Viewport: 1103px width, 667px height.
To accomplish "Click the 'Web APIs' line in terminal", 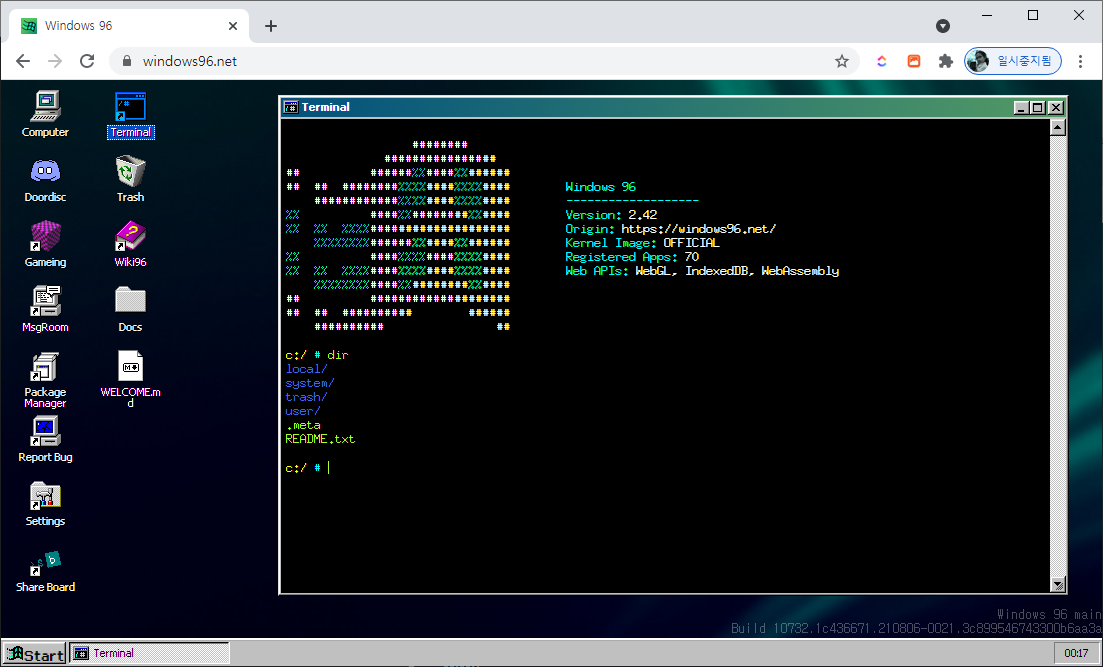I will tap(702, 271).
